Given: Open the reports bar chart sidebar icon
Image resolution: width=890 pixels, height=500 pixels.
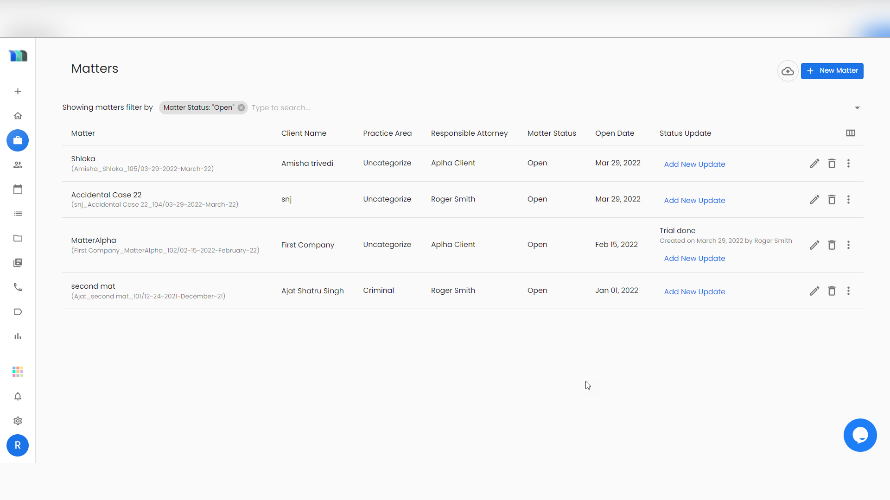Looking at the screenshot, I should tap(17, 336).
